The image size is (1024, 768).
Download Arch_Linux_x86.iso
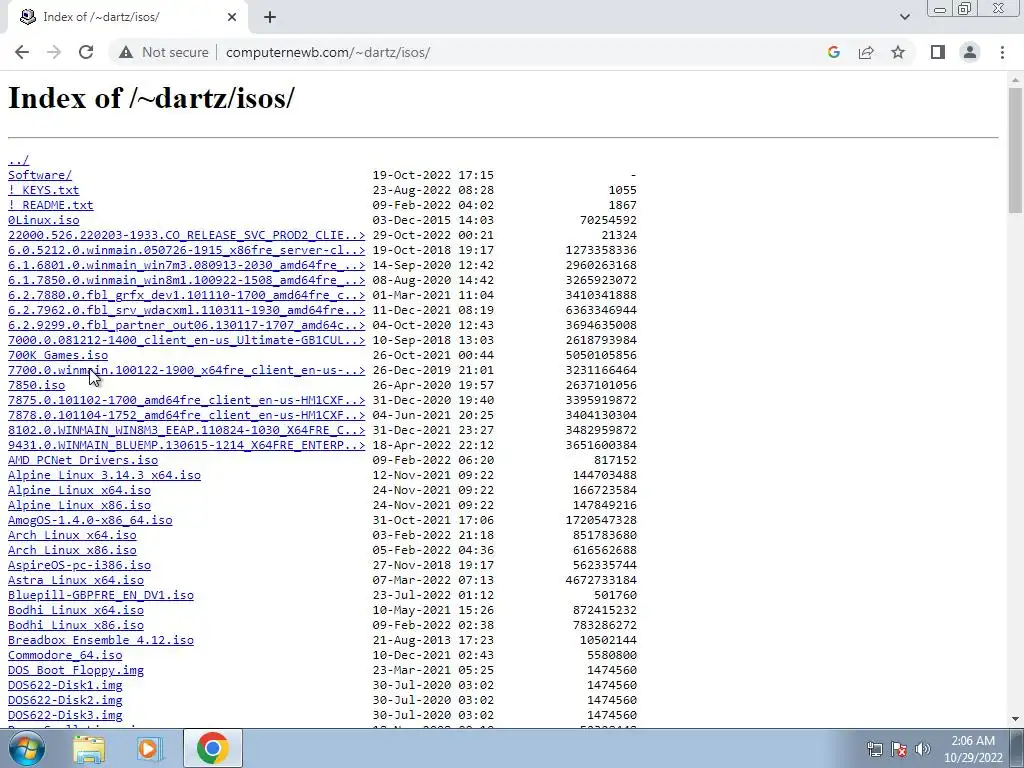72,551
